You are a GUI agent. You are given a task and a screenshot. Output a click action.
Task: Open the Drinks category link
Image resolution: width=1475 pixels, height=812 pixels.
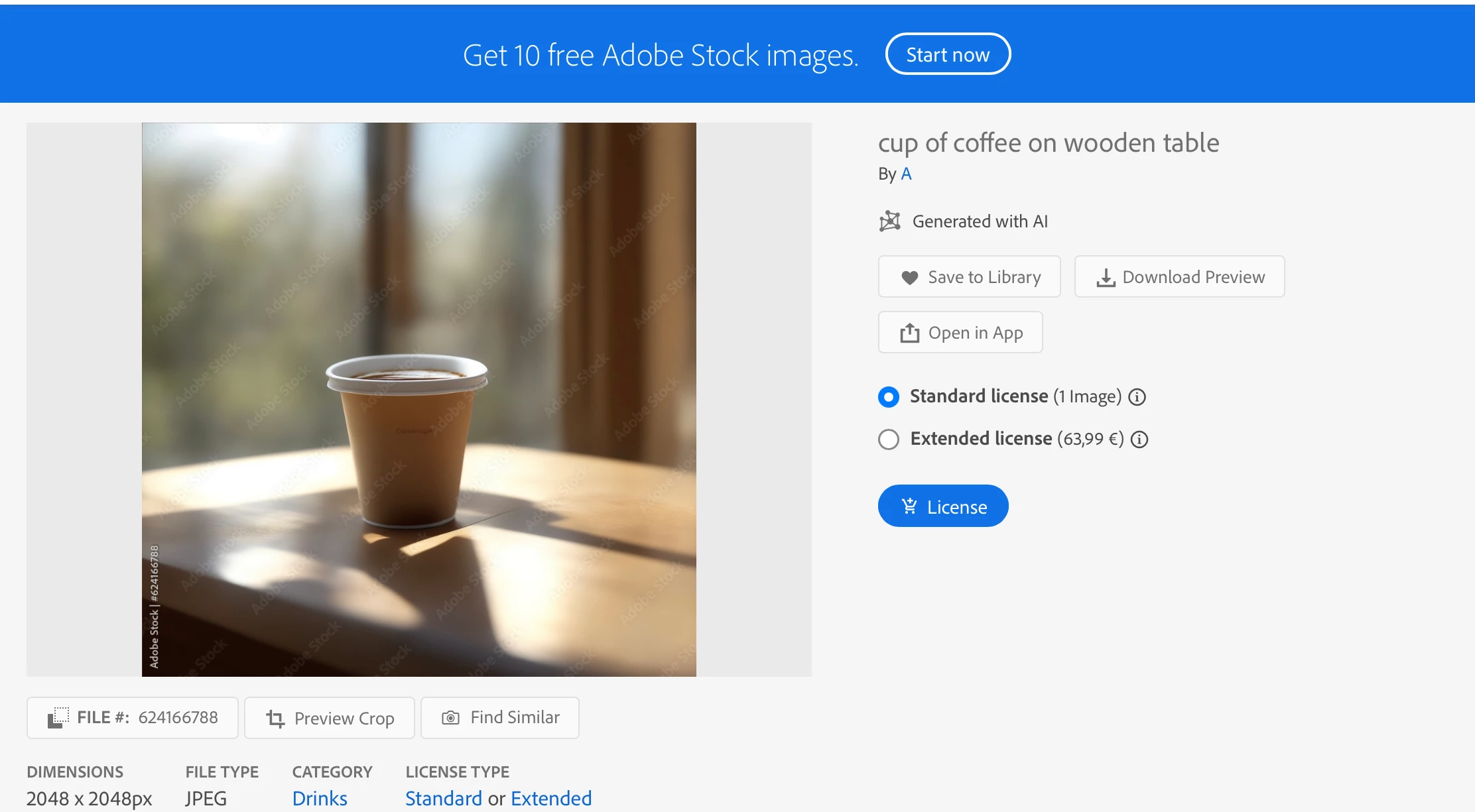click(320, 798)
